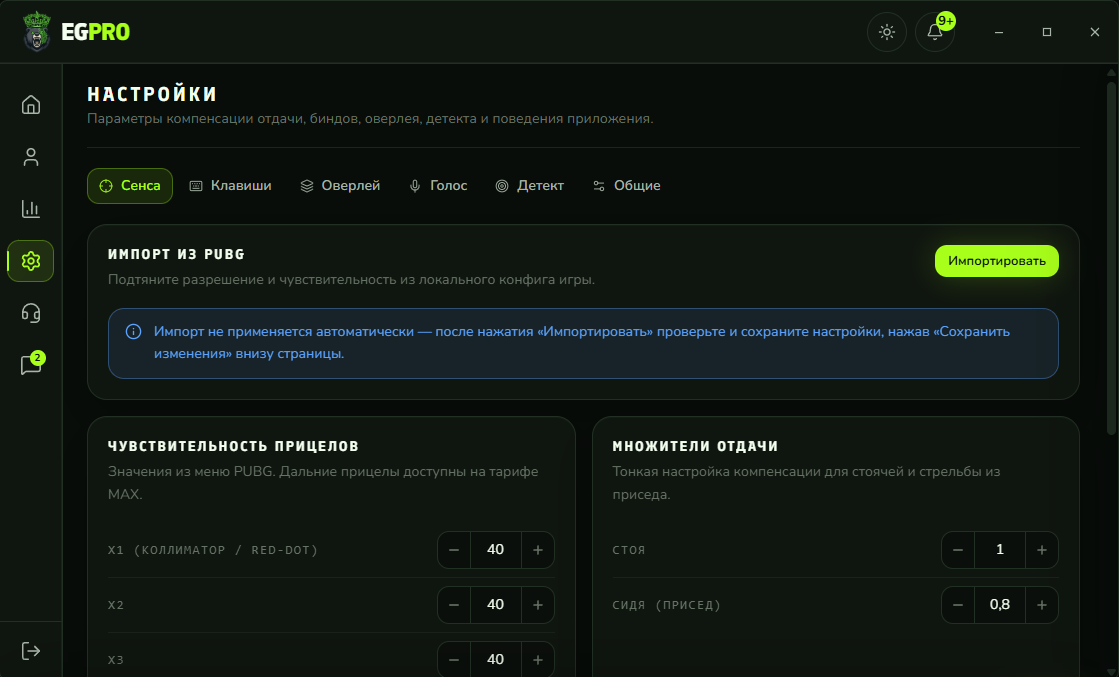Decrease X2 sensitivity with minus
This screenshot has height=677, width=1119.
pyautogui.click(x=454, y=605)
